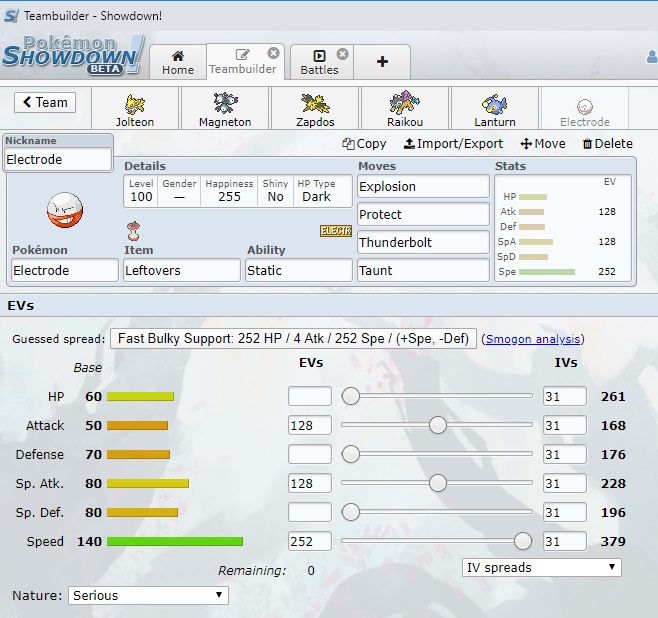Viewport: 658px width, 618px height.
Task: Click the Speed EV slider handle
Action: click(523, 541)
